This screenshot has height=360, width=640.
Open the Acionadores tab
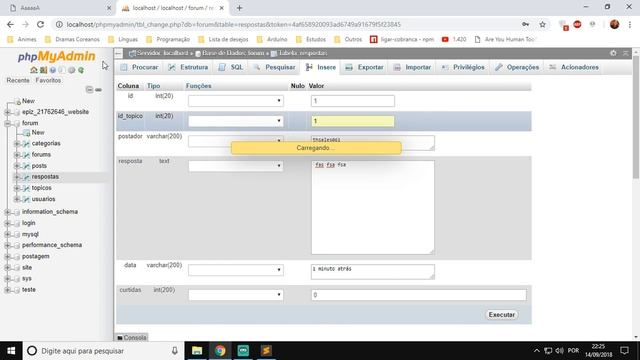[574, 67]
